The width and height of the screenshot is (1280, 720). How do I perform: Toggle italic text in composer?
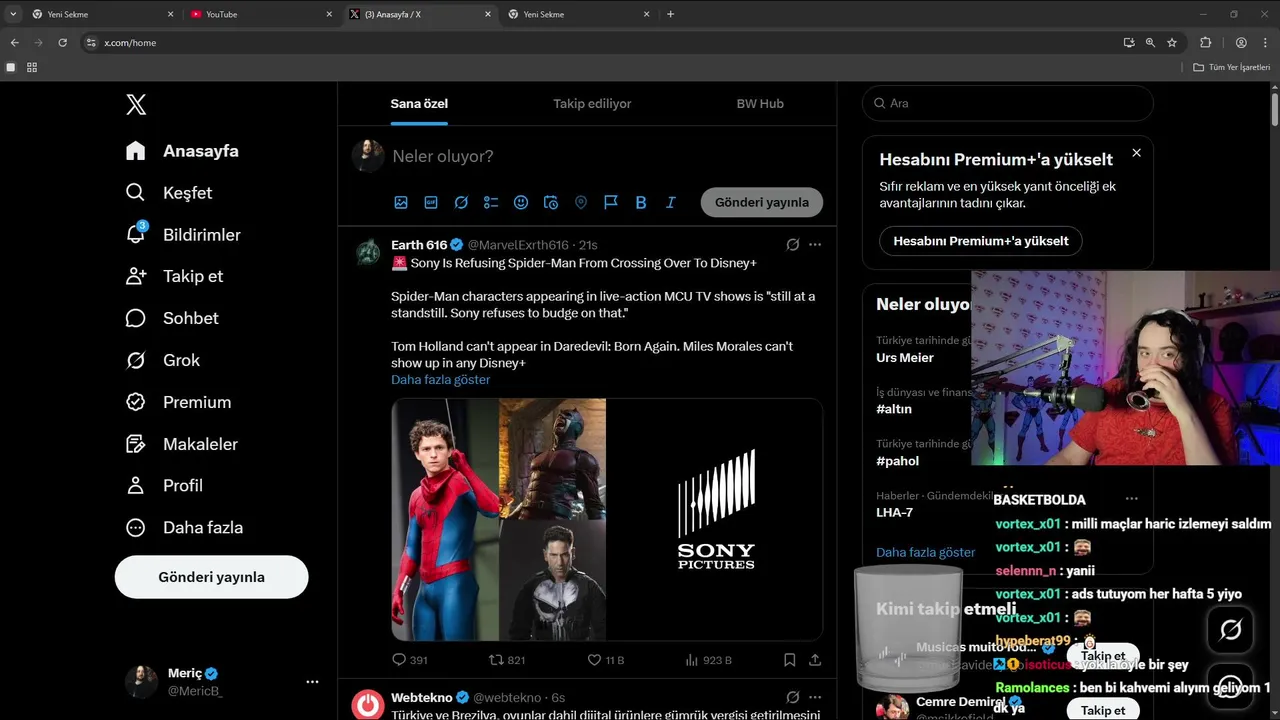tap(671, 202)
